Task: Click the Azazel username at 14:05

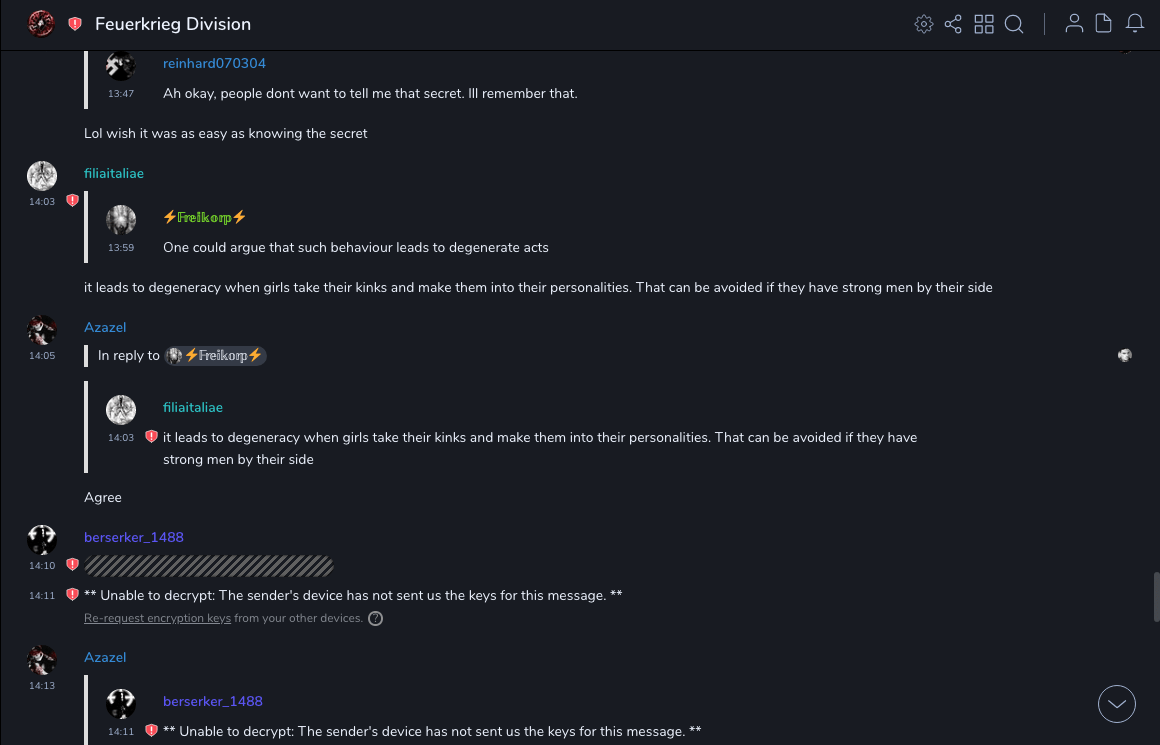Action: (x=105, y=328)
